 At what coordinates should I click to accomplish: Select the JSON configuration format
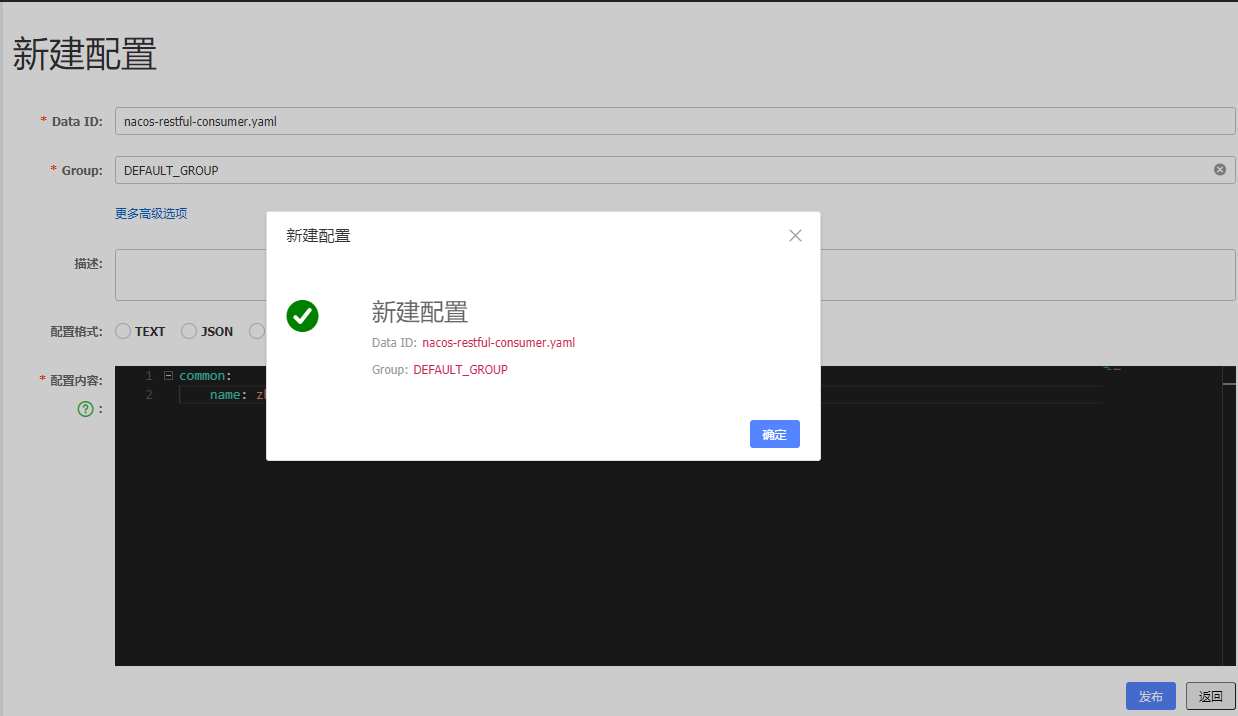[x=188, y=331]
